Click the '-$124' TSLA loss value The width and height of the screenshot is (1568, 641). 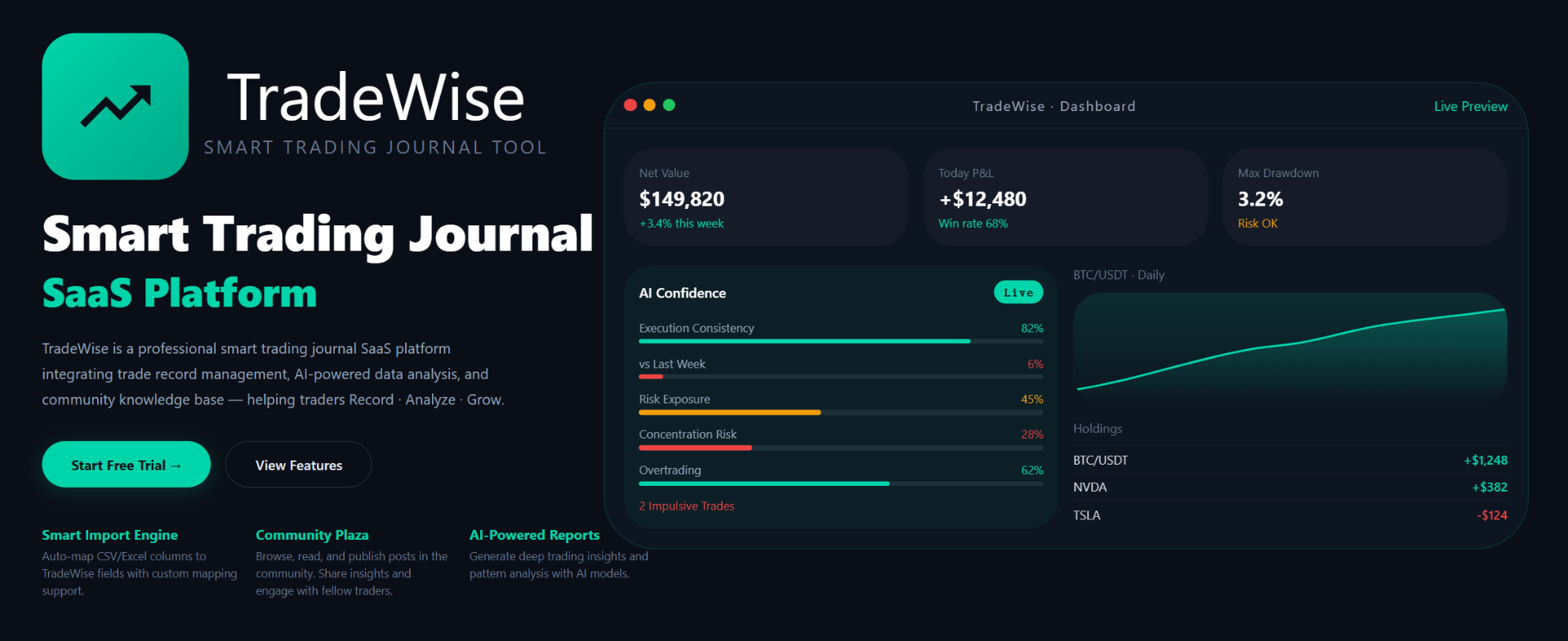point(1492,515)
